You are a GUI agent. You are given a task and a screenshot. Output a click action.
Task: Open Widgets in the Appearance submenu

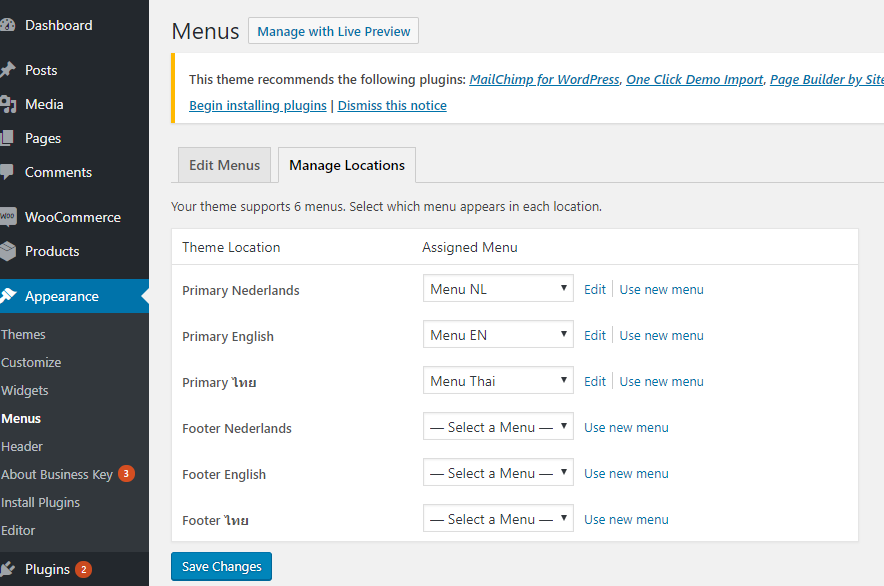(25, 390)
